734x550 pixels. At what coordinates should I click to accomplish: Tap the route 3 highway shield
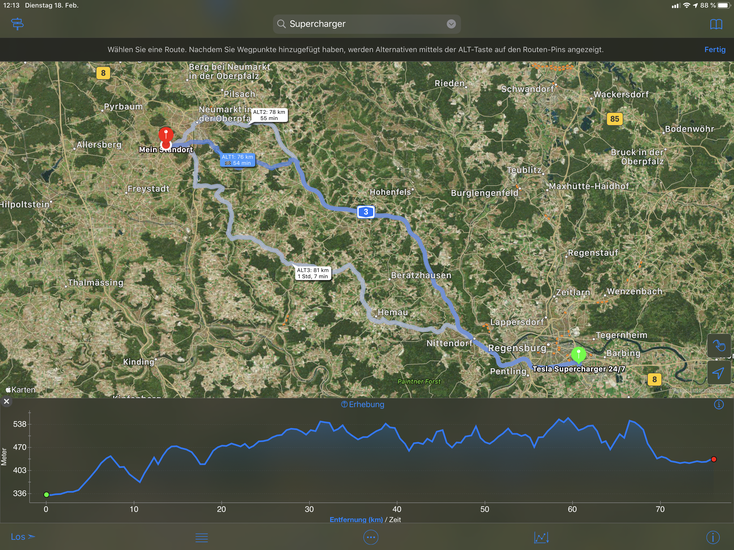pyautogui.click(x=366, y=212)
